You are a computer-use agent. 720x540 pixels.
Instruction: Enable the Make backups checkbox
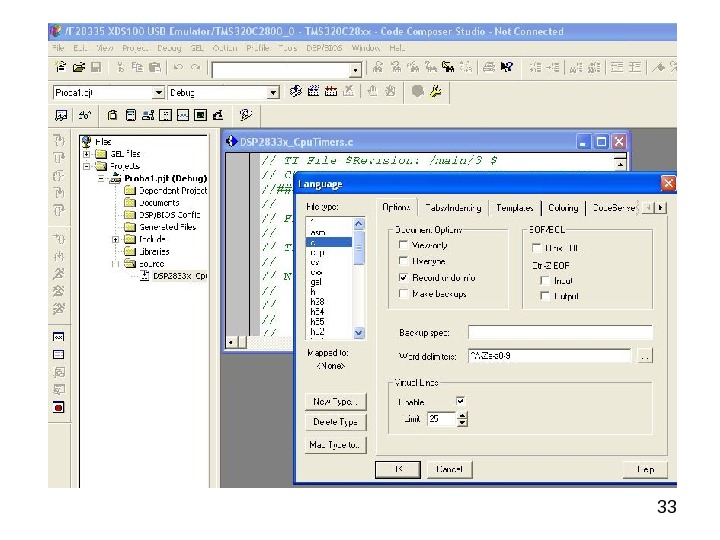(x=403, y=293)
